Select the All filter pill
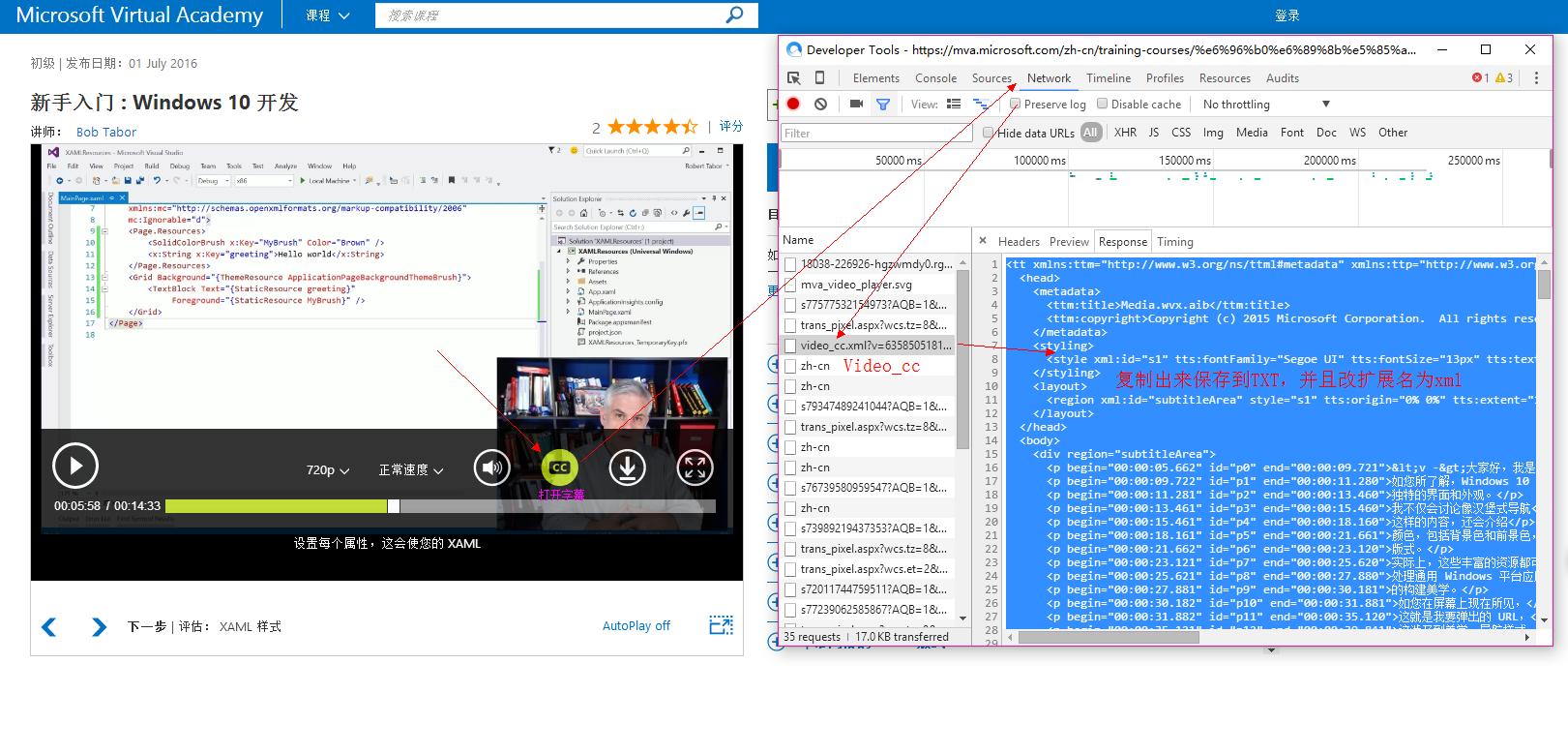 1091,133
